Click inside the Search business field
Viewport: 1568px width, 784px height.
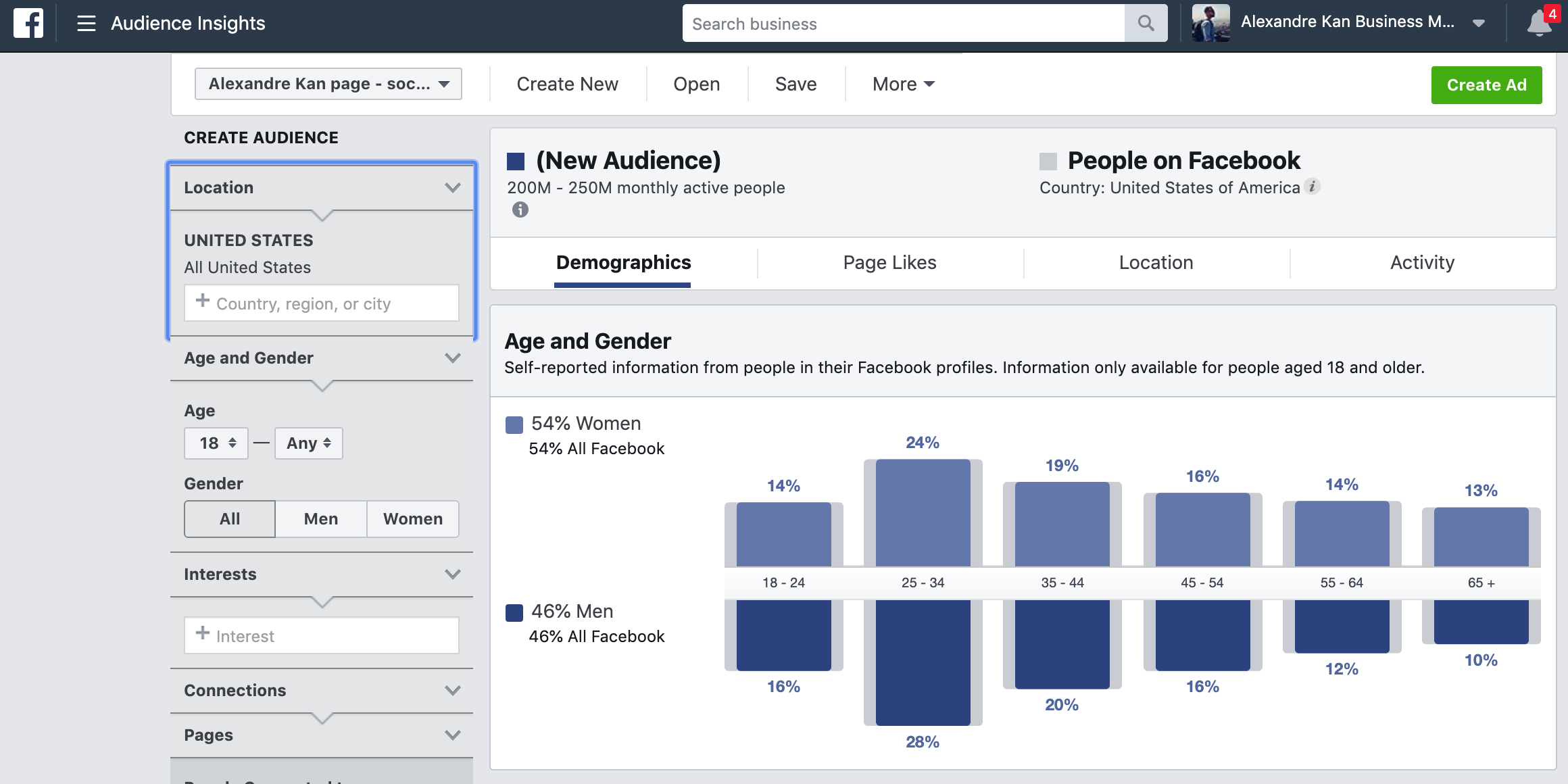pyautogui.click(x=879, y=22)
